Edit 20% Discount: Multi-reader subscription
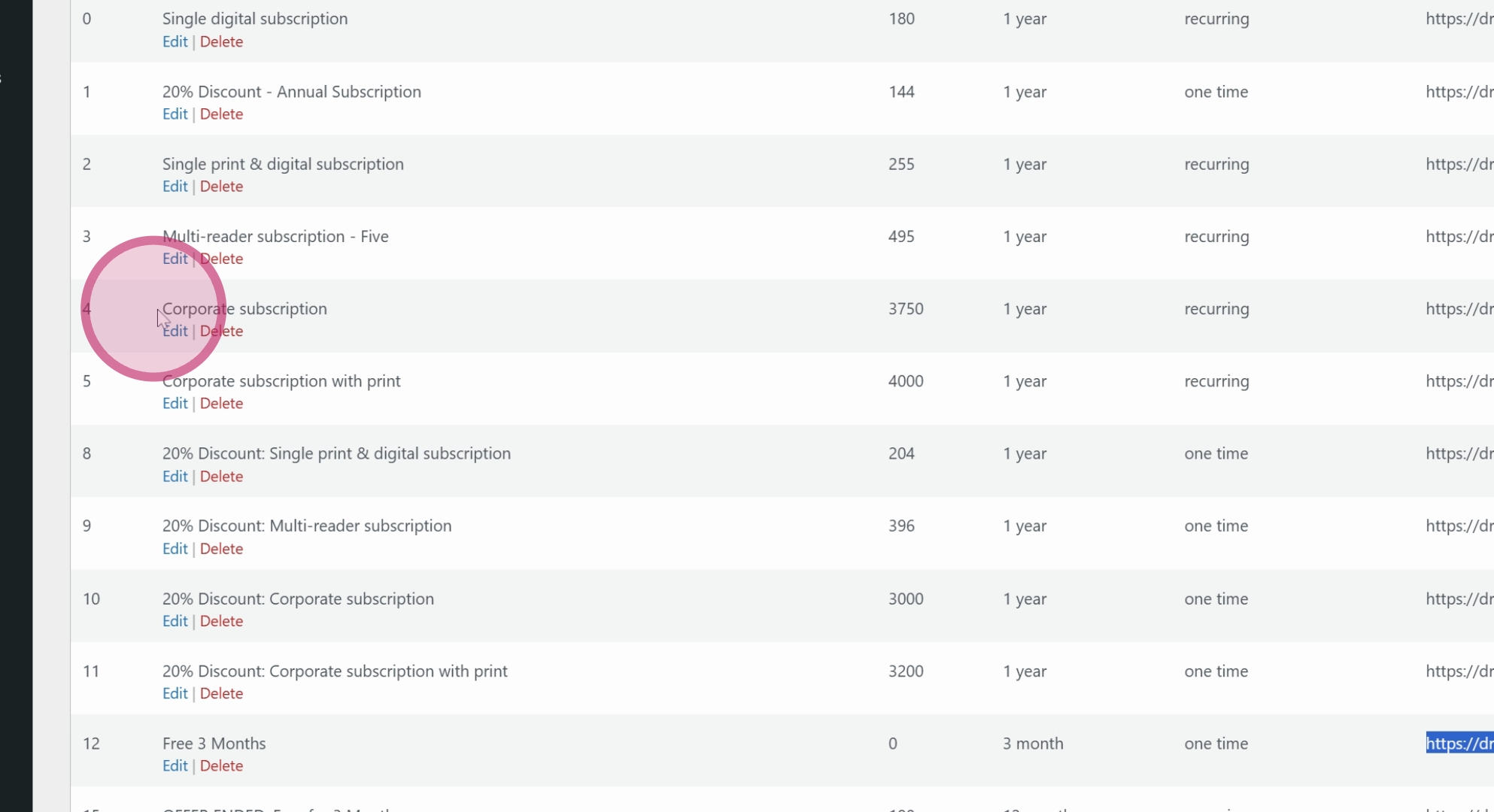 (x=175, y=549)
